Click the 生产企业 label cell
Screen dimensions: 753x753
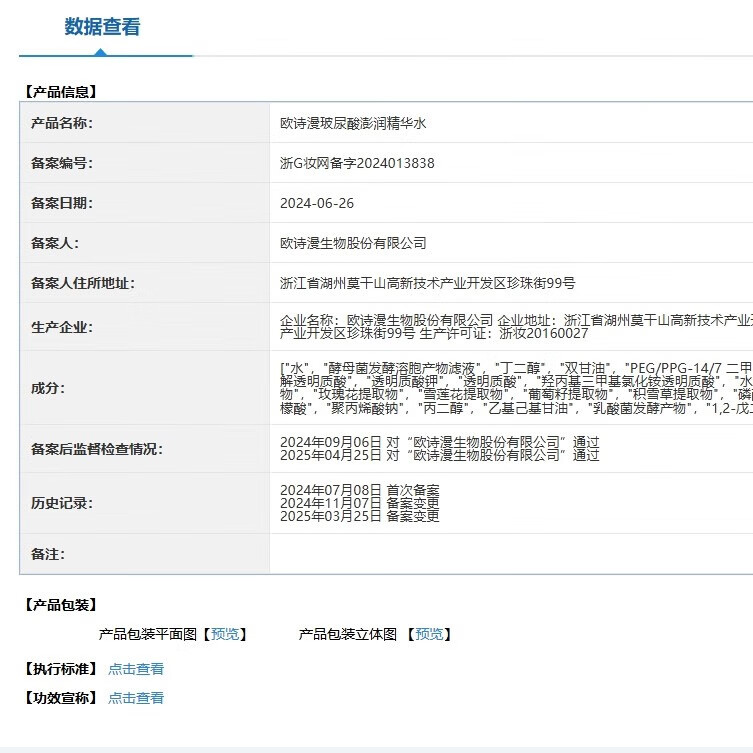point(145,327)
